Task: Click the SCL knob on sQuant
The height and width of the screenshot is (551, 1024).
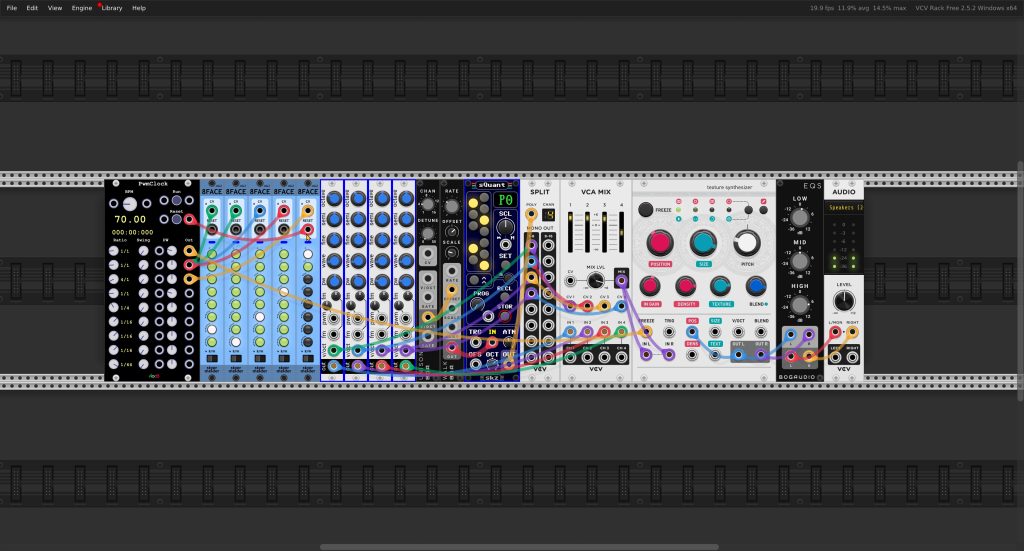Action: pos(505,227)
